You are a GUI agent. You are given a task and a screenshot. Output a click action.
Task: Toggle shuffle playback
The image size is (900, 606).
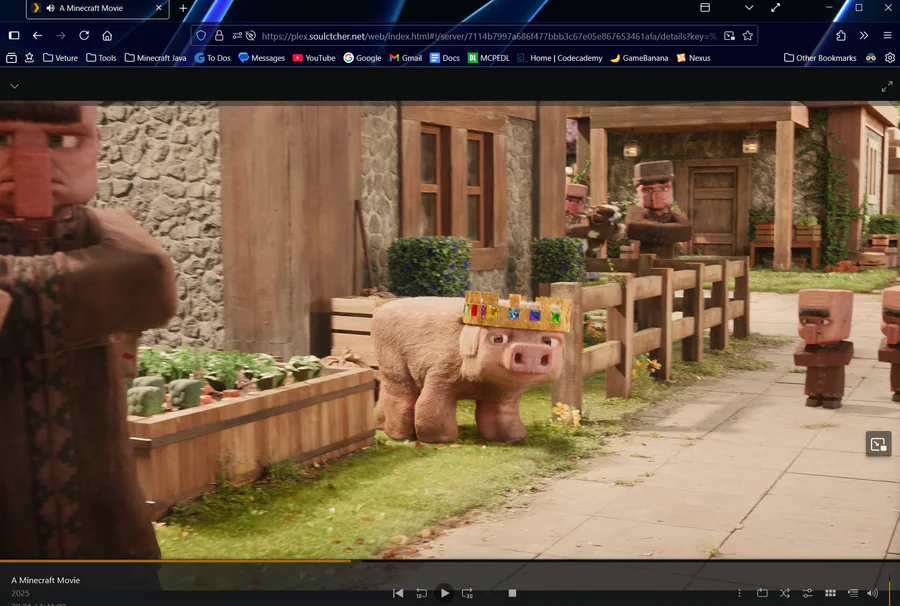tap(785, 593)
